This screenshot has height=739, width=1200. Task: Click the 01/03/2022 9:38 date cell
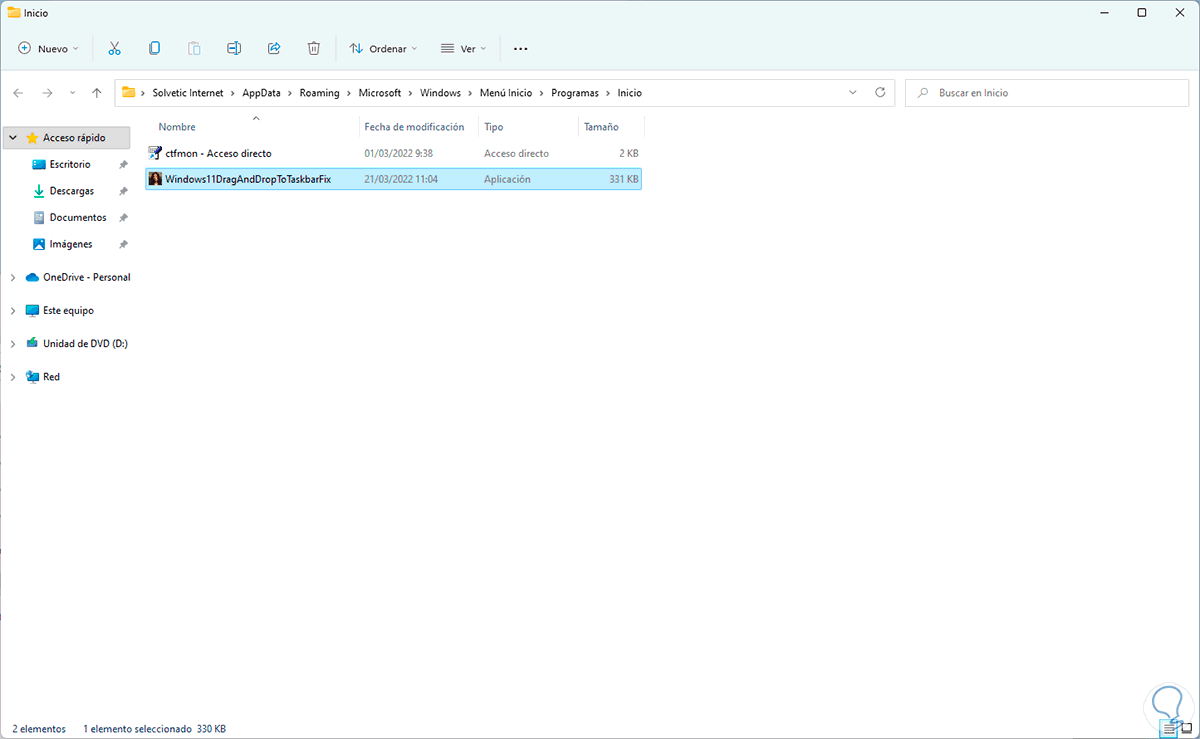[397, 153]
